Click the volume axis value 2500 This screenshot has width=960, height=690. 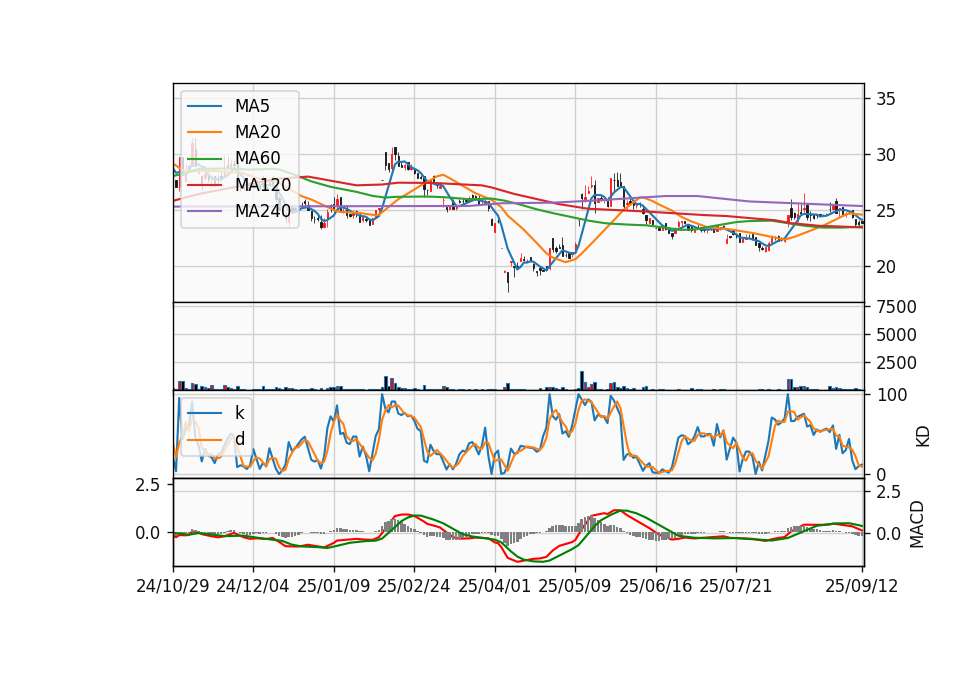click(896, 363)
